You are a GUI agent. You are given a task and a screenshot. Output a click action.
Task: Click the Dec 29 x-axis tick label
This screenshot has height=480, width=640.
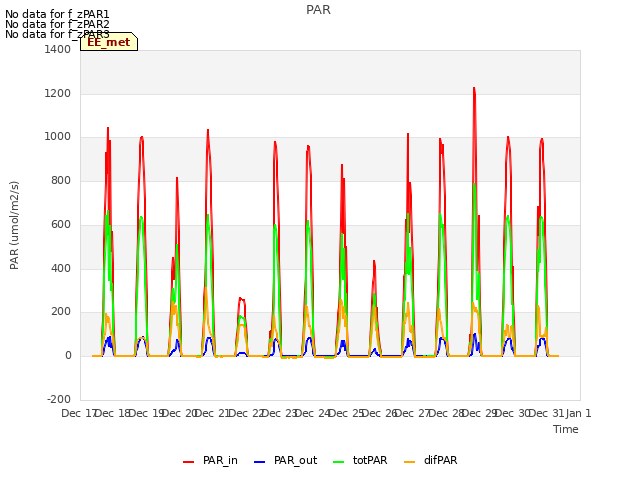(479, 413)
